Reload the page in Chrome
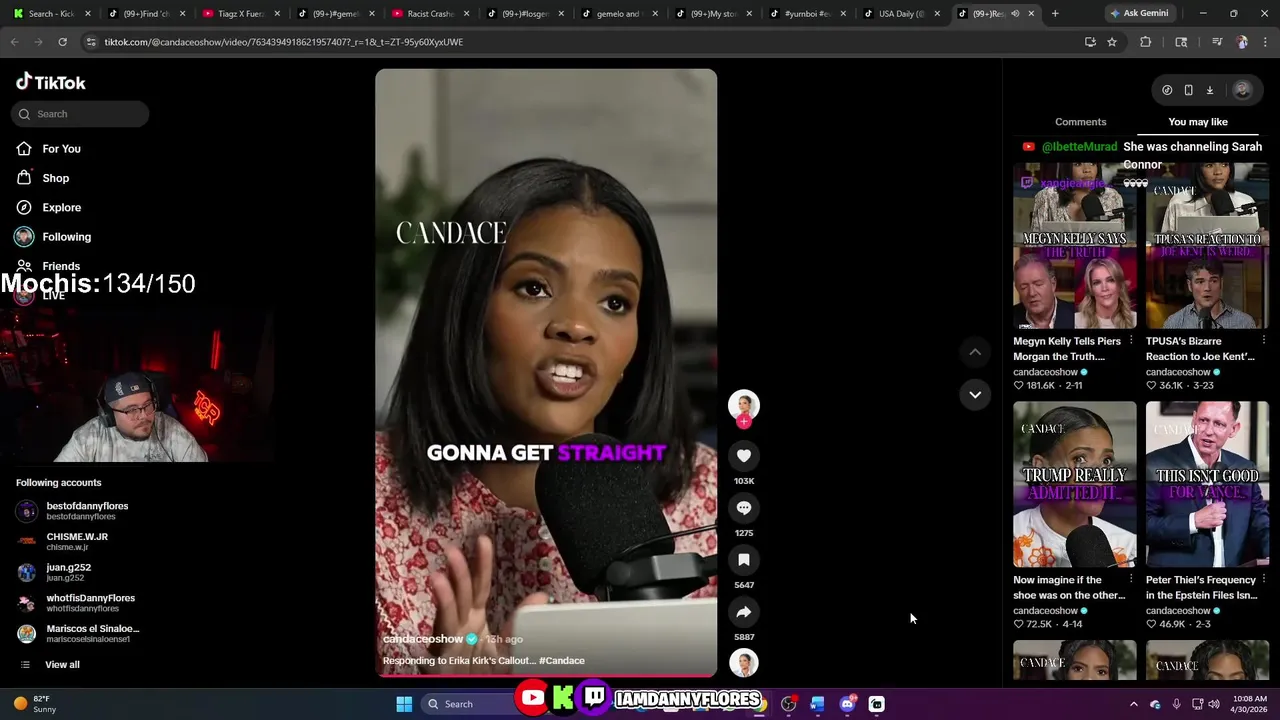This screenshot has width=1280, height=720. tap(62, 42)
